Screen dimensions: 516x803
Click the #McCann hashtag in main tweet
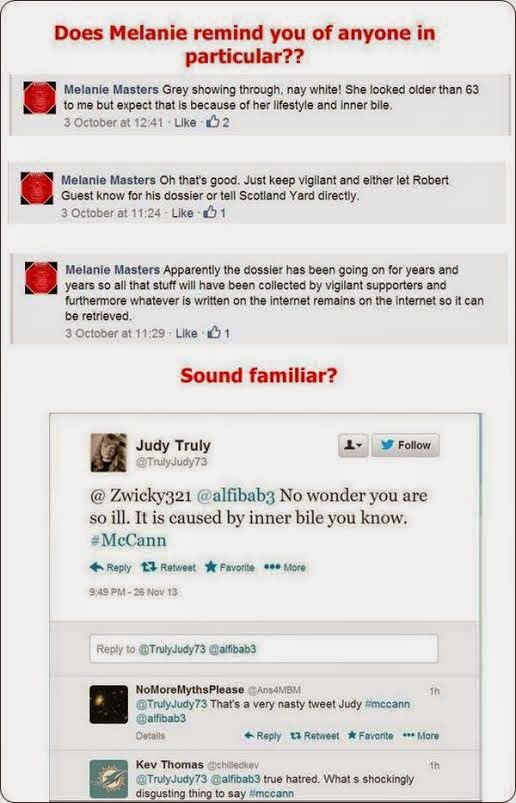coord(128,540)
